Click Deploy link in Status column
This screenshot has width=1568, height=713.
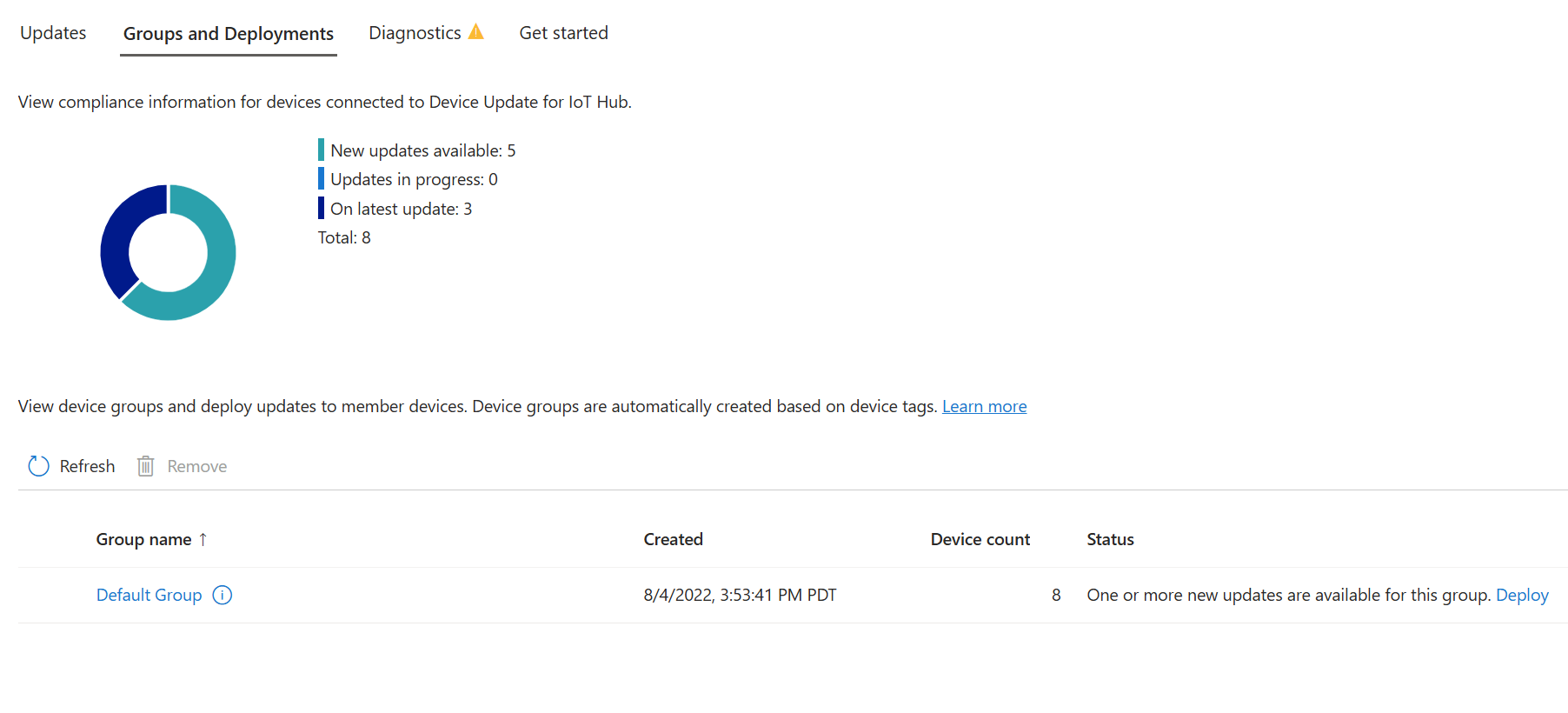(1522, 595)
